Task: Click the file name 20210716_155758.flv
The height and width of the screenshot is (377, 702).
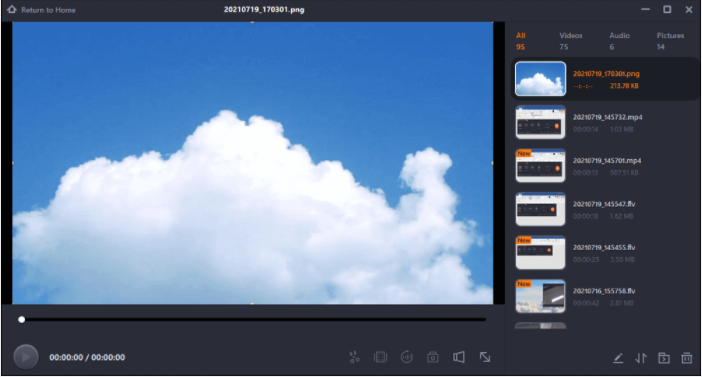Action: pyautogui.click(x=604, y=291)
